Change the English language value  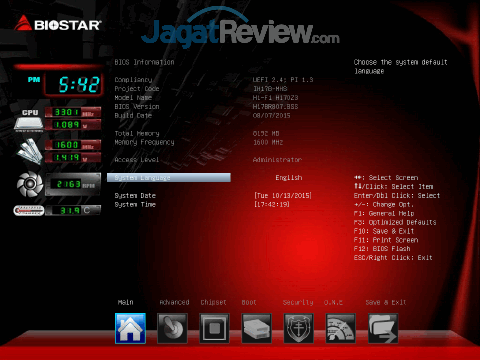pos(289,178)
